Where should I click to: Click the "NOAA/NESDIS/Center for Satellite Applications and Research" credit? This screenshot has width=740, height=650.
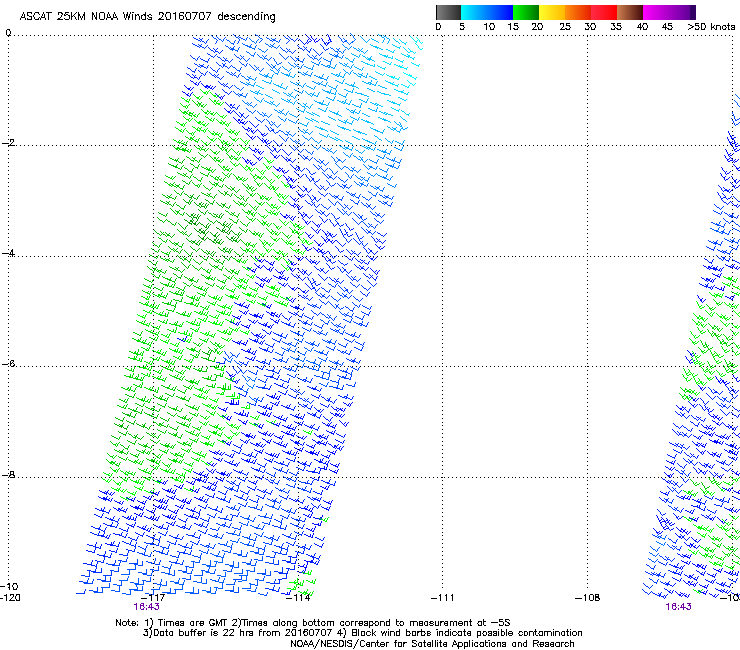(x=432, y=644)
